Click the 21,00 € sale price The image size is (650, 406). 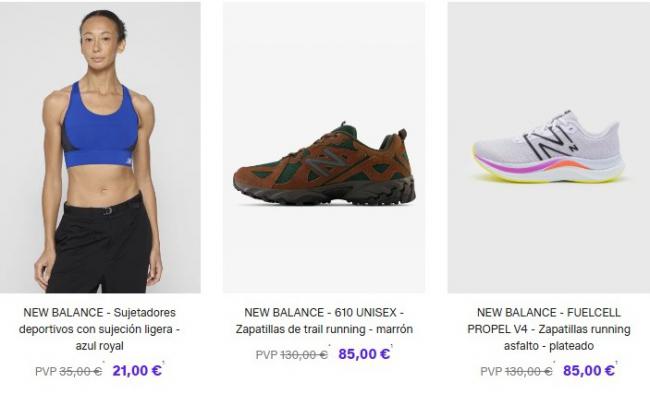pyautogui.click(x=137, y=370)
